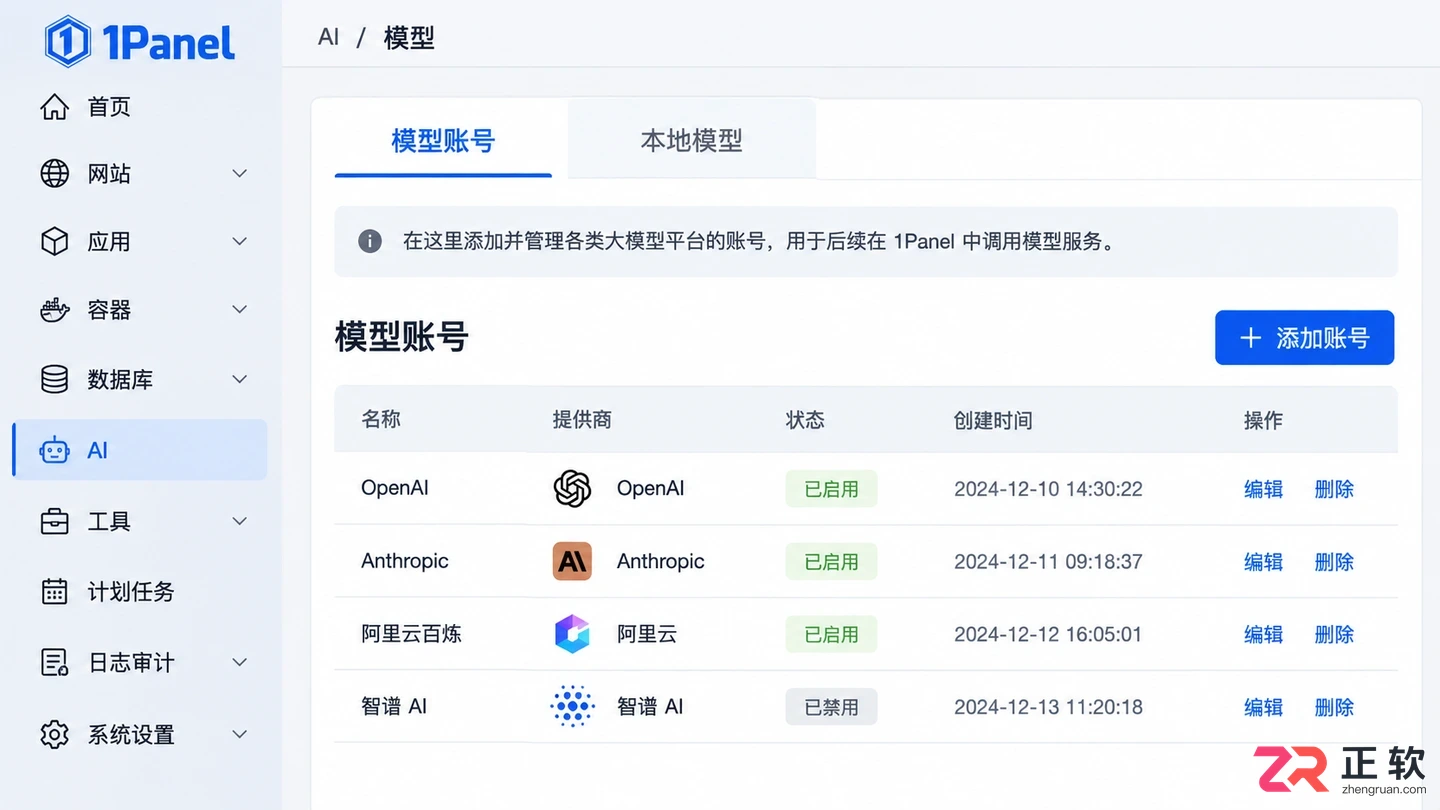
Task: Click the 添加账号 button
Action: tap(1304, 338)
